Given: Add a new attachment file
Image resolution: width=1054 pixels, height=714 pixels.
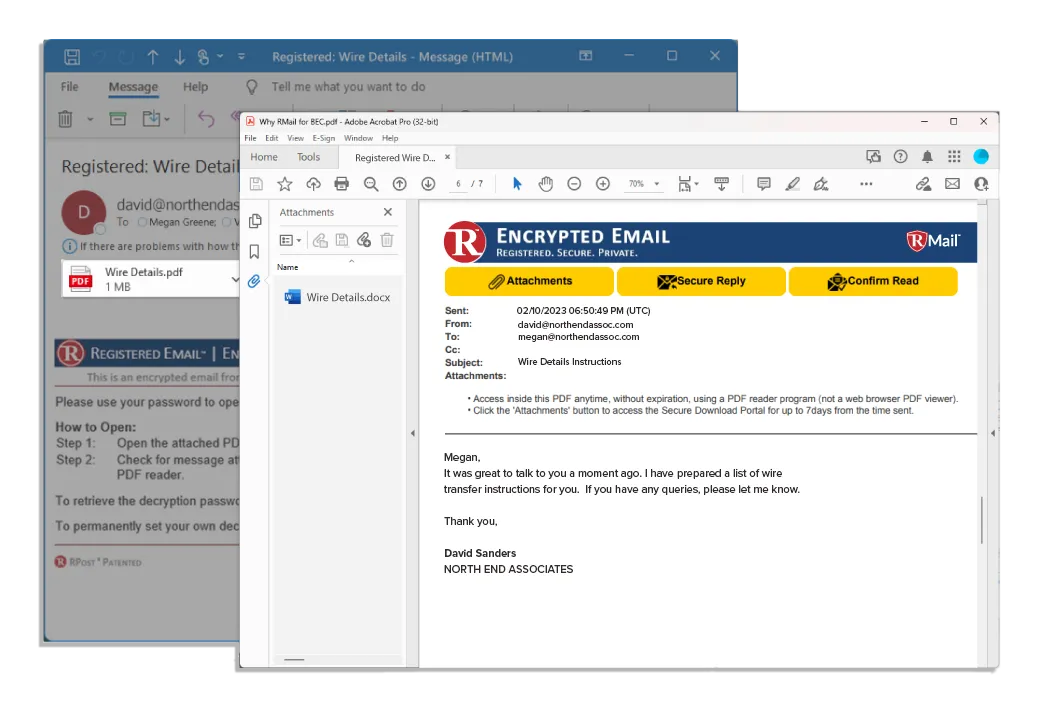Looking at the screenshot, I should (x=364, y=240).
